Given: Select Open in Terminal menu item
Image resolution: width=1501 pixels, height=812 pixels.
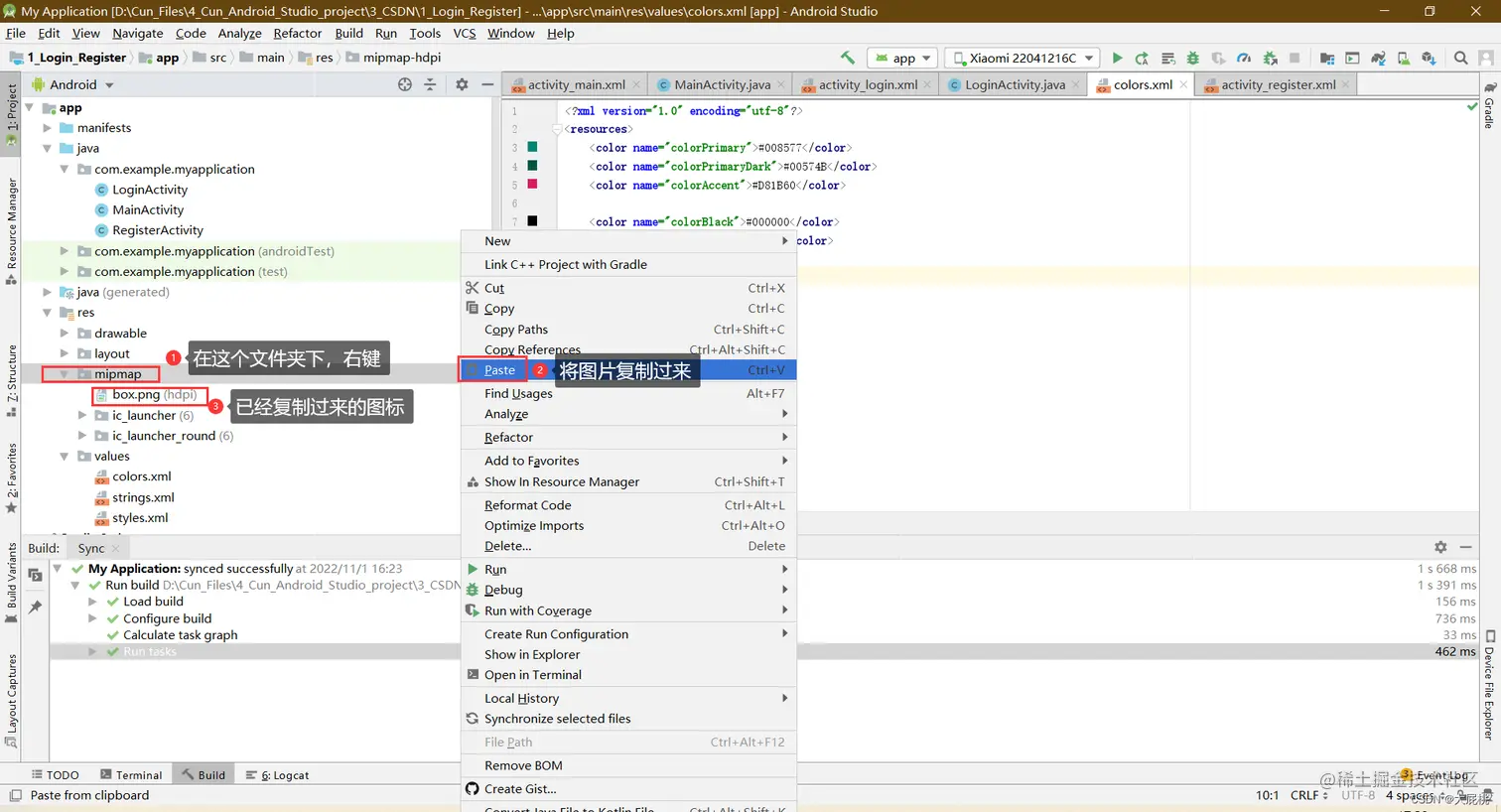Looking at the screenshot, I should coord(628,675).
